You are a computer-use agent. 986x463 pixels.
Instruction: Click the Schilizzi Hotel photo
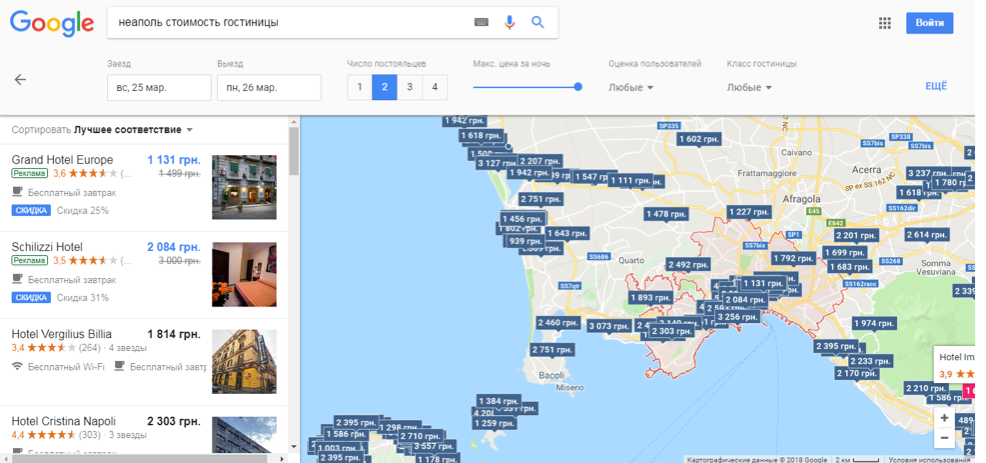[x=244, y=274]
